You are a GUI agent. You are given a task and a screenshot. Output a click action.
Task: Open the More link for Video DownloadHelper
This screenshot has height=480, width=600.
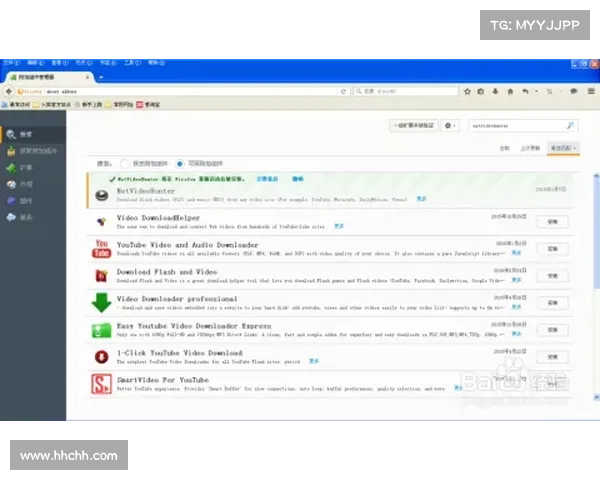tap(338, 226)
